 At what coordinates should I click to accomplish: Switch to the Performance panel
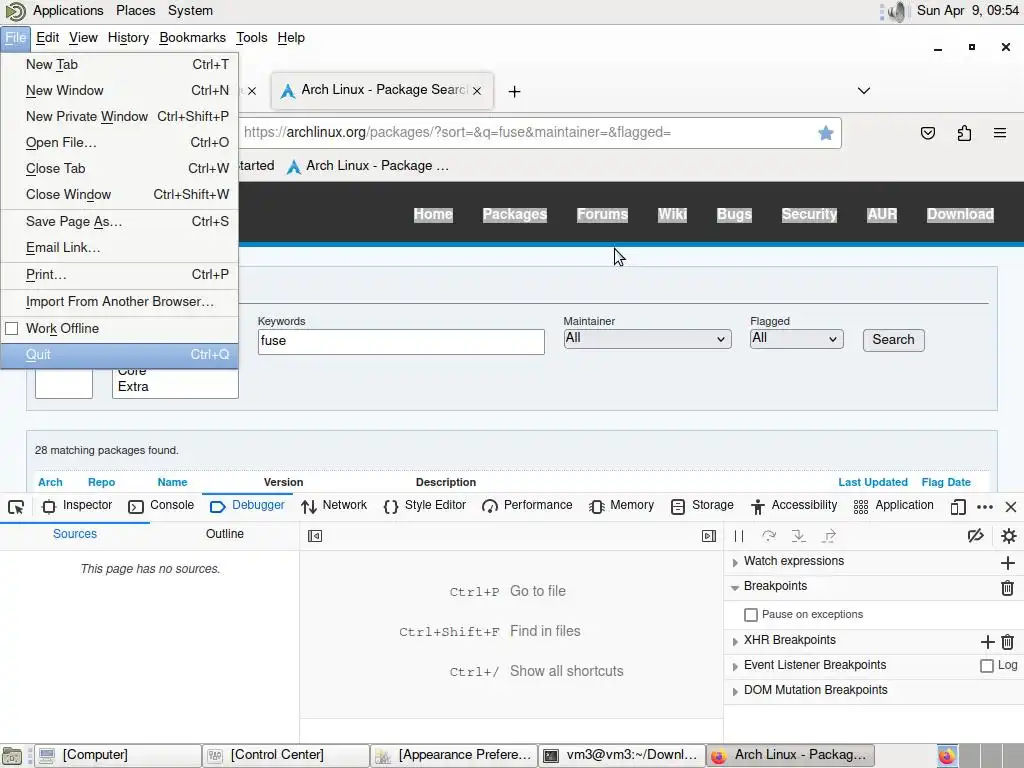tap(527, 505)
